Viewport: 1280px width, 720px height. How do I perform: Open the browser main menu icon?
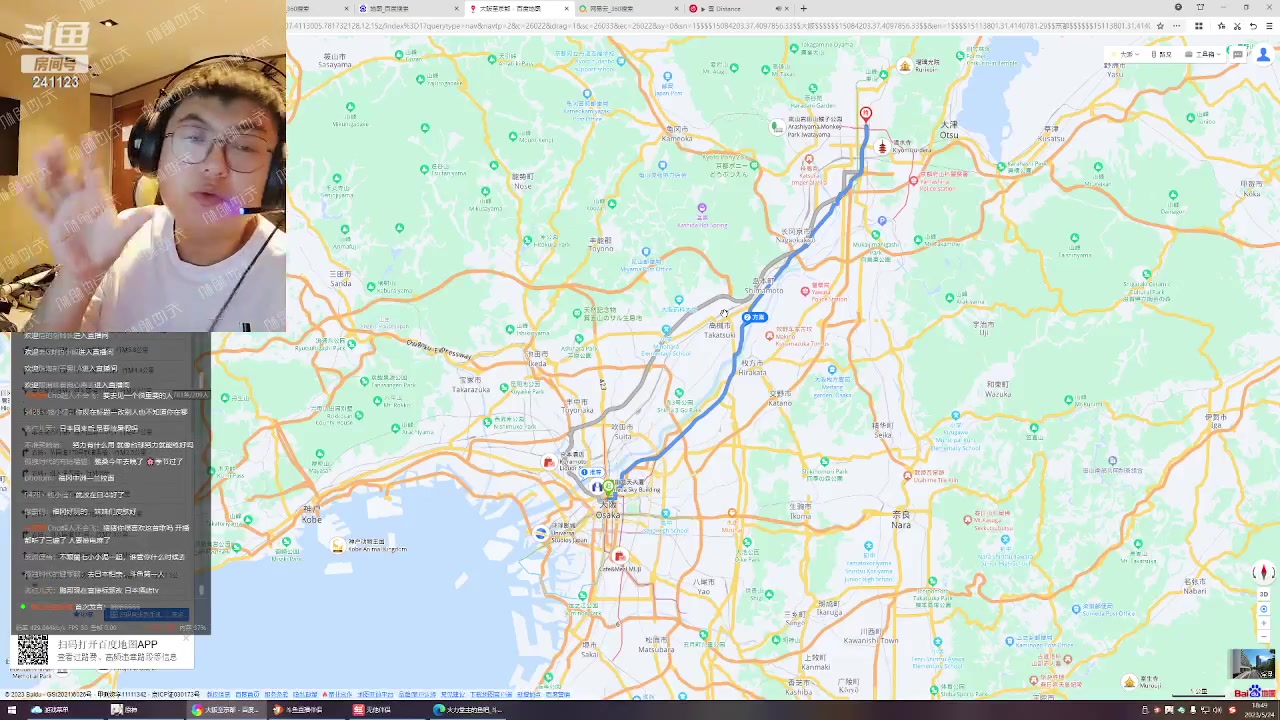pyautogui.click(x=1270, y=26)
